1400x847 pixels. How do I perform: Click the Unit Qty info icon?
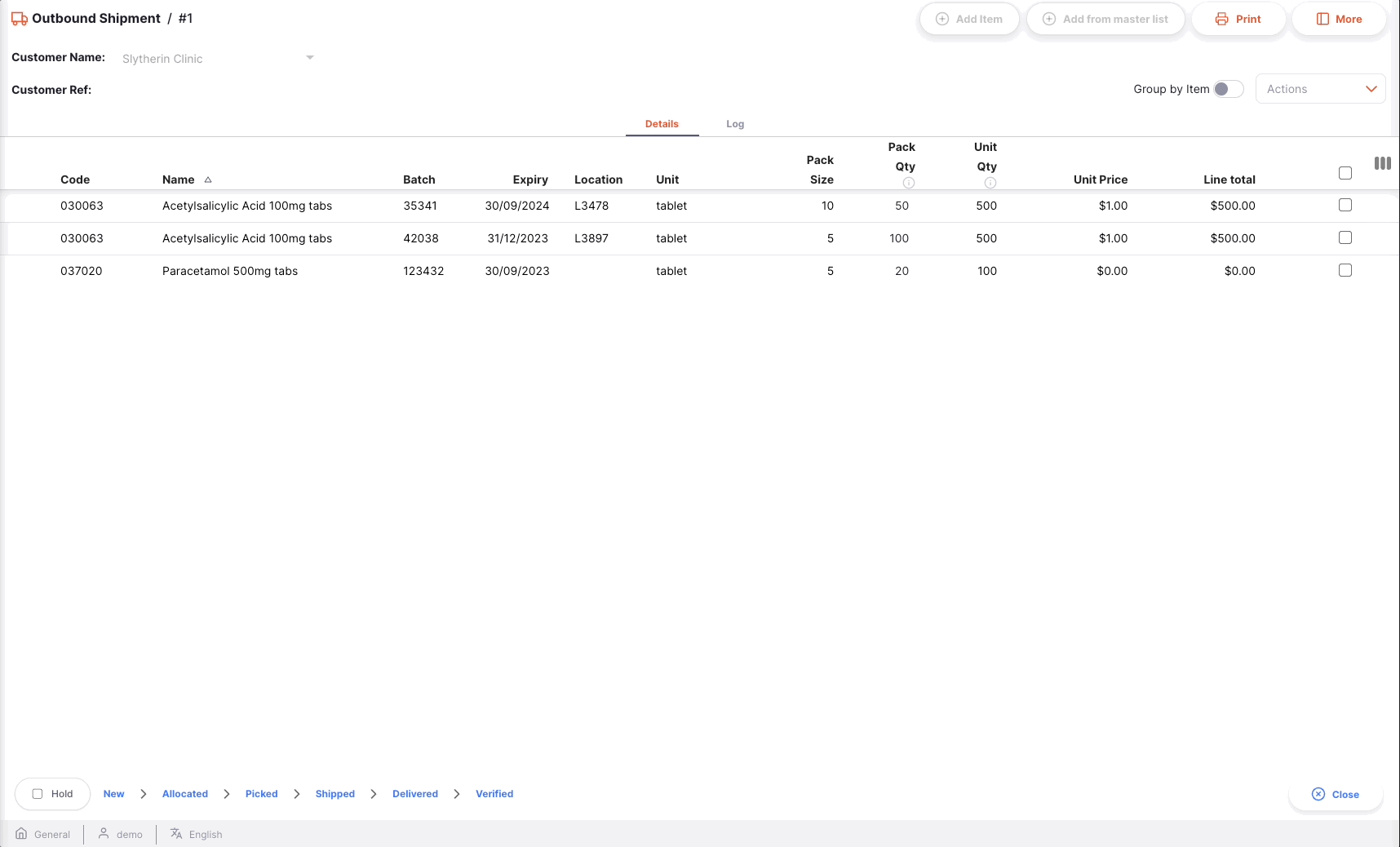[x=990, y=183]
